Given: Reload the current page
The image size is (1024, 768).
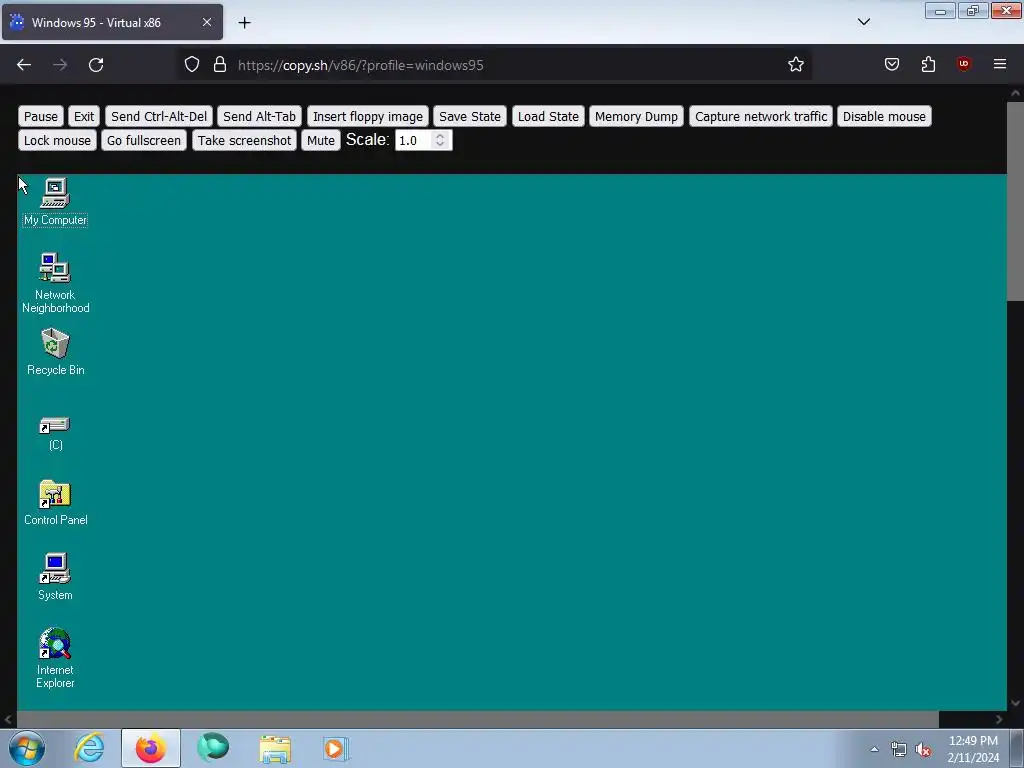Looking at the screenshot, I should pos(96,65).
